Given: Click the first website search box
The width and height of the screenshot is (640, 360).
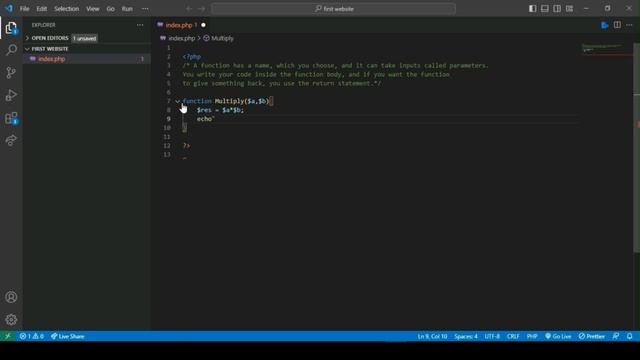Looking at the screenshot, I should pos(334,9).
